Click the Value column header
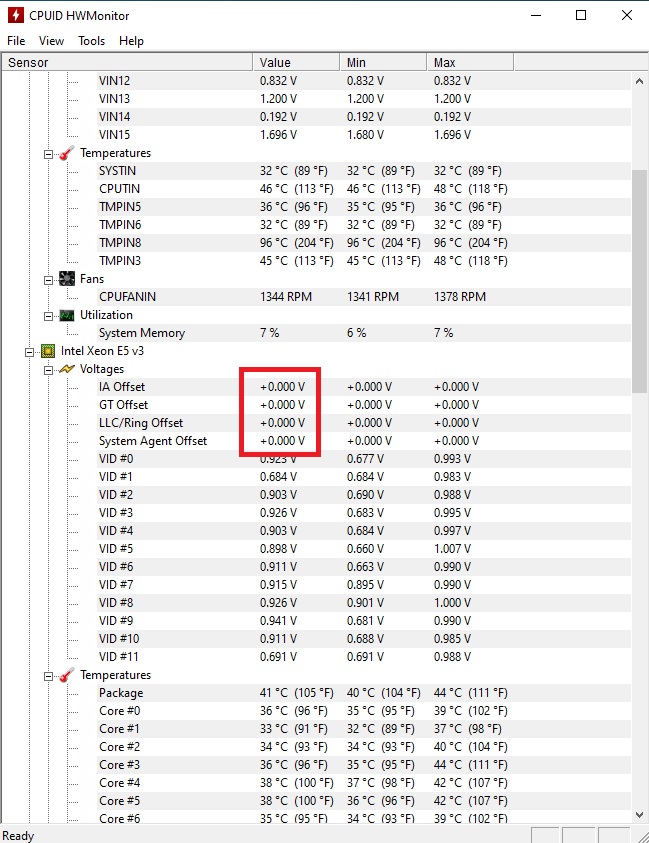Image resolution: width=649 pixels, height=843 pixels. coord(296,62)
